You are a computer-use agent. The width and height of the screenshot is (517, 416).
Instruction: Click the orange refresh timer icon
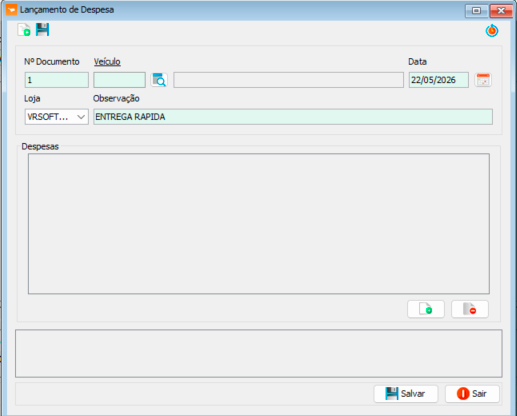point(492,30)
